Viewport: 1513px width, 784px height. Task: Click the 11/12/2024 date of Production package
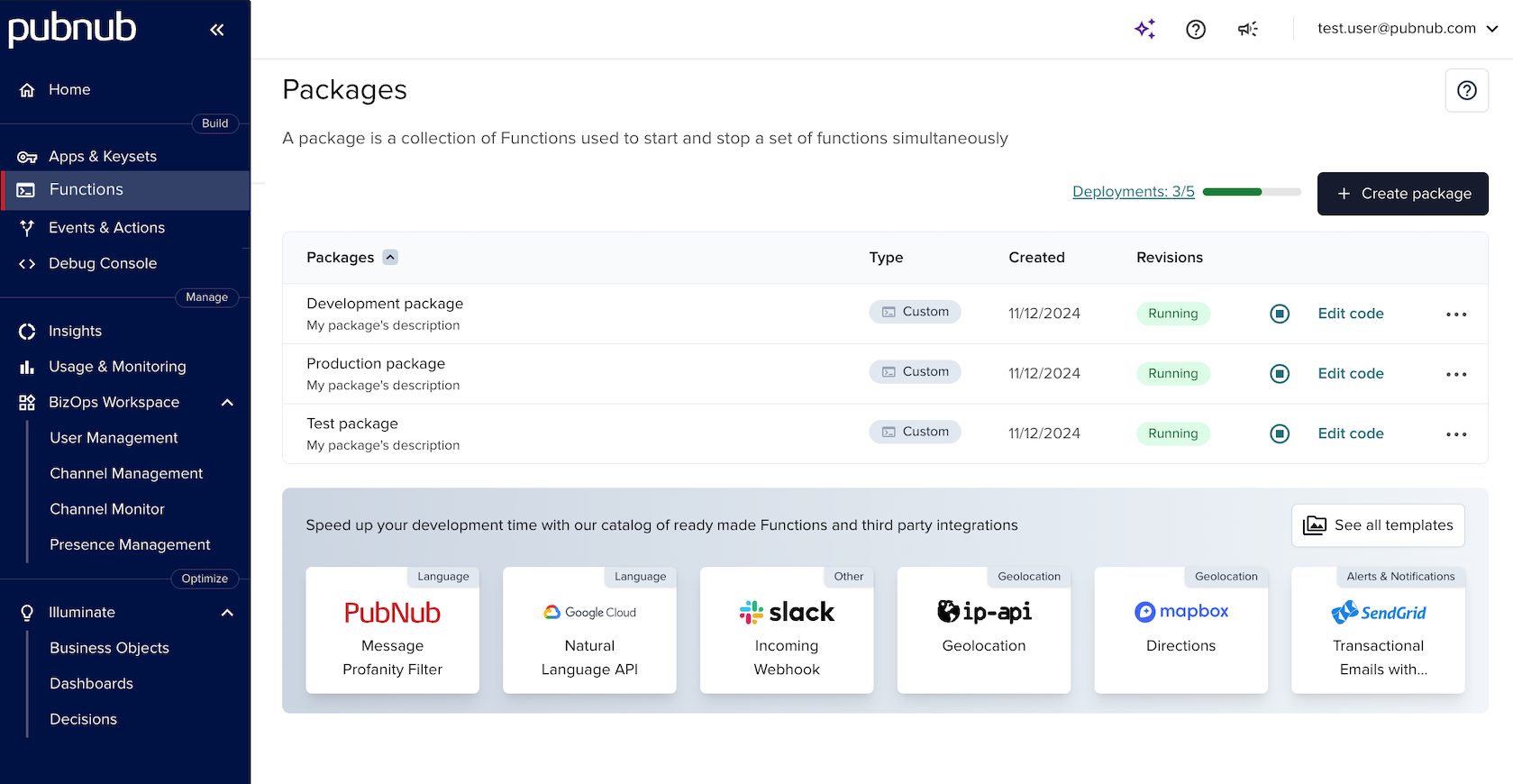click(1044, 373)
